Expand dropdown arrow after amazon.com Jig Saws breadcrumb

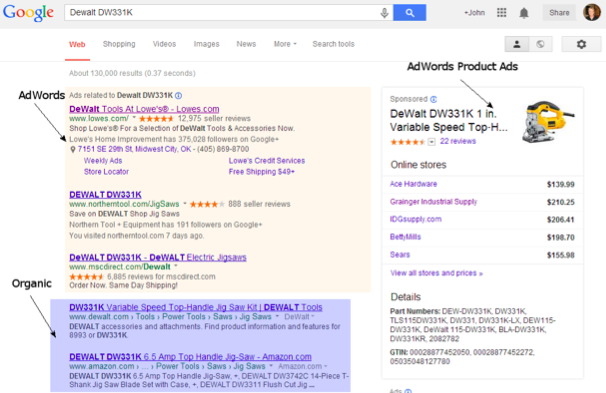[x=271, y=366]
